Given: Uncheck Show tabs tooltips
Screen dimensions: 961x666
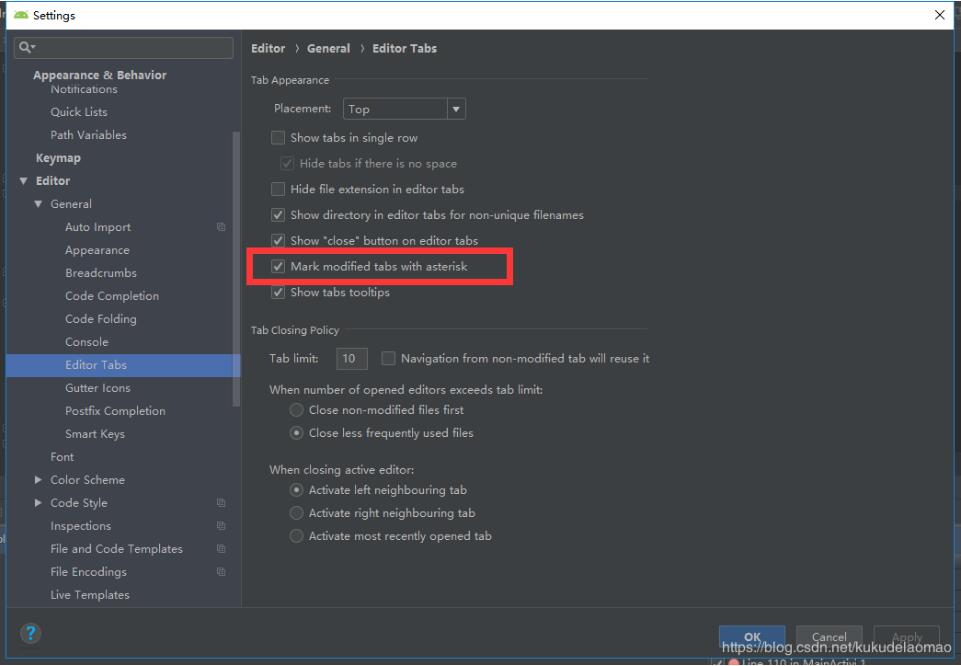Looking at the screenshot, I should 278,292.
